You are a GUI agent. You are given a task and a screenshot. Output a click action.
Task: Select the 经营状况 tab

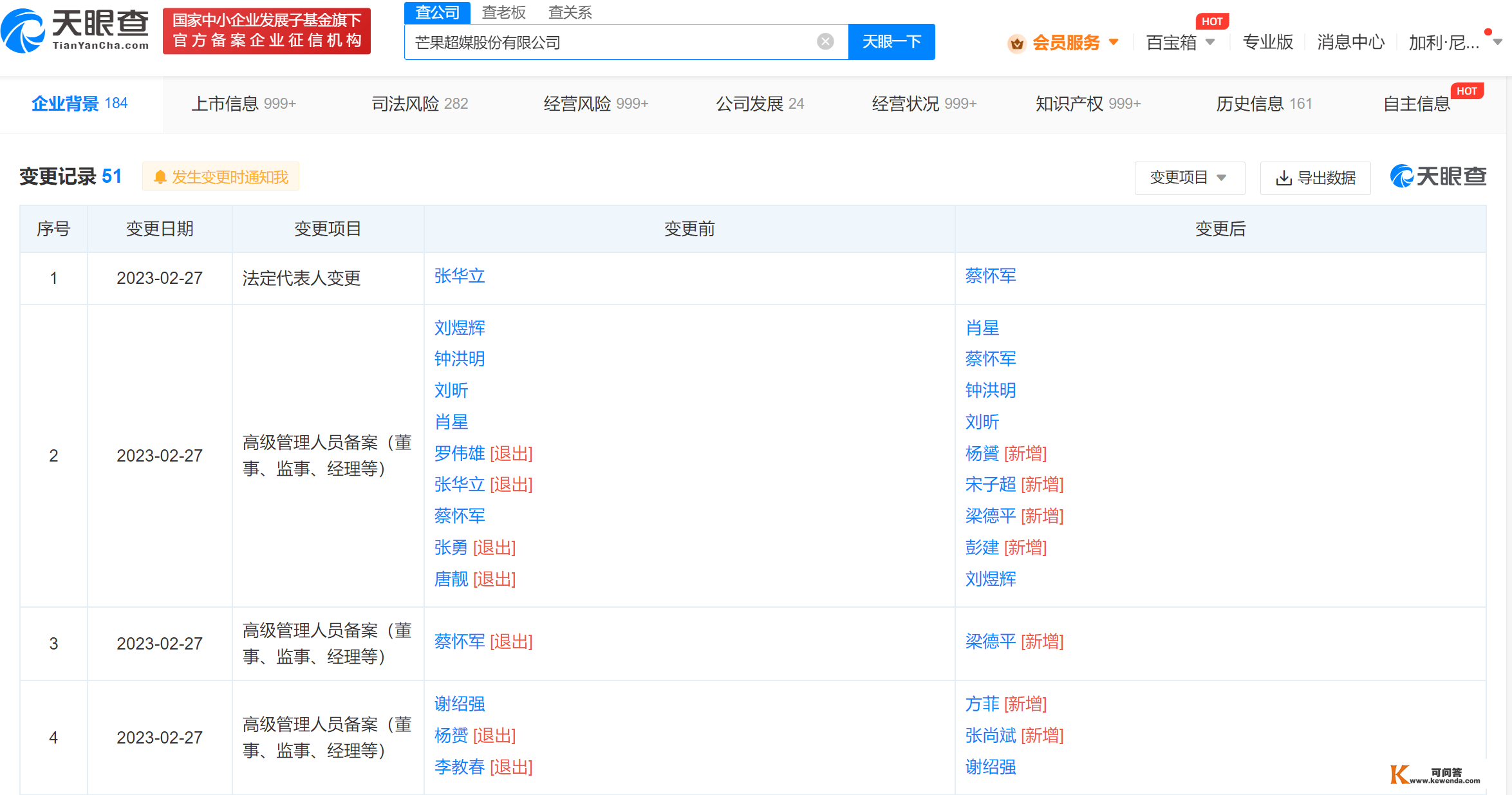click(924, 104)
